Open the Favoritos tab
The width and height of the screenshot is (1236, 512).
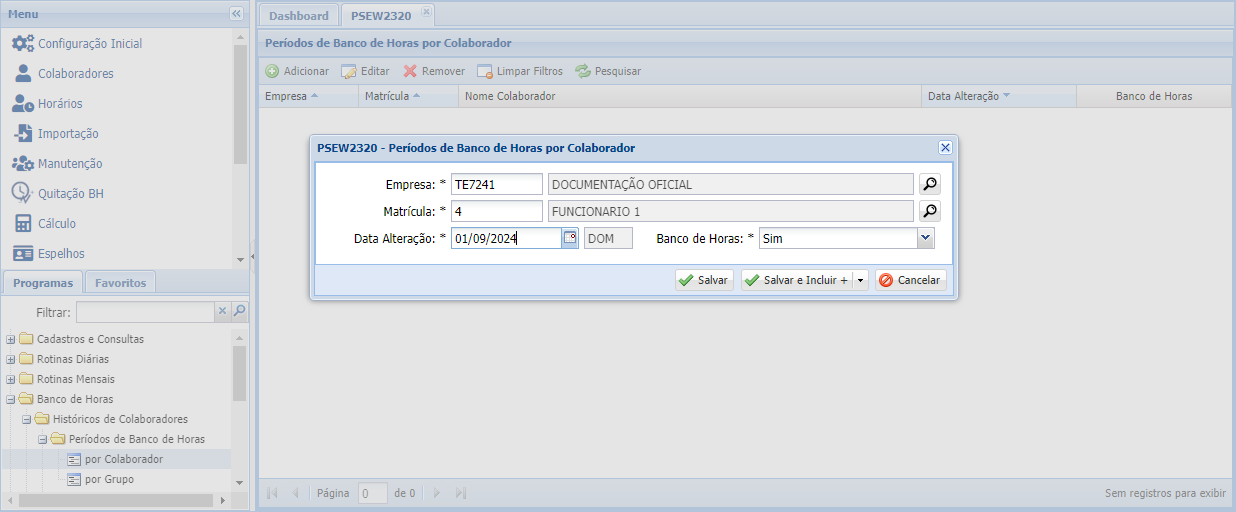pos(120,283)
